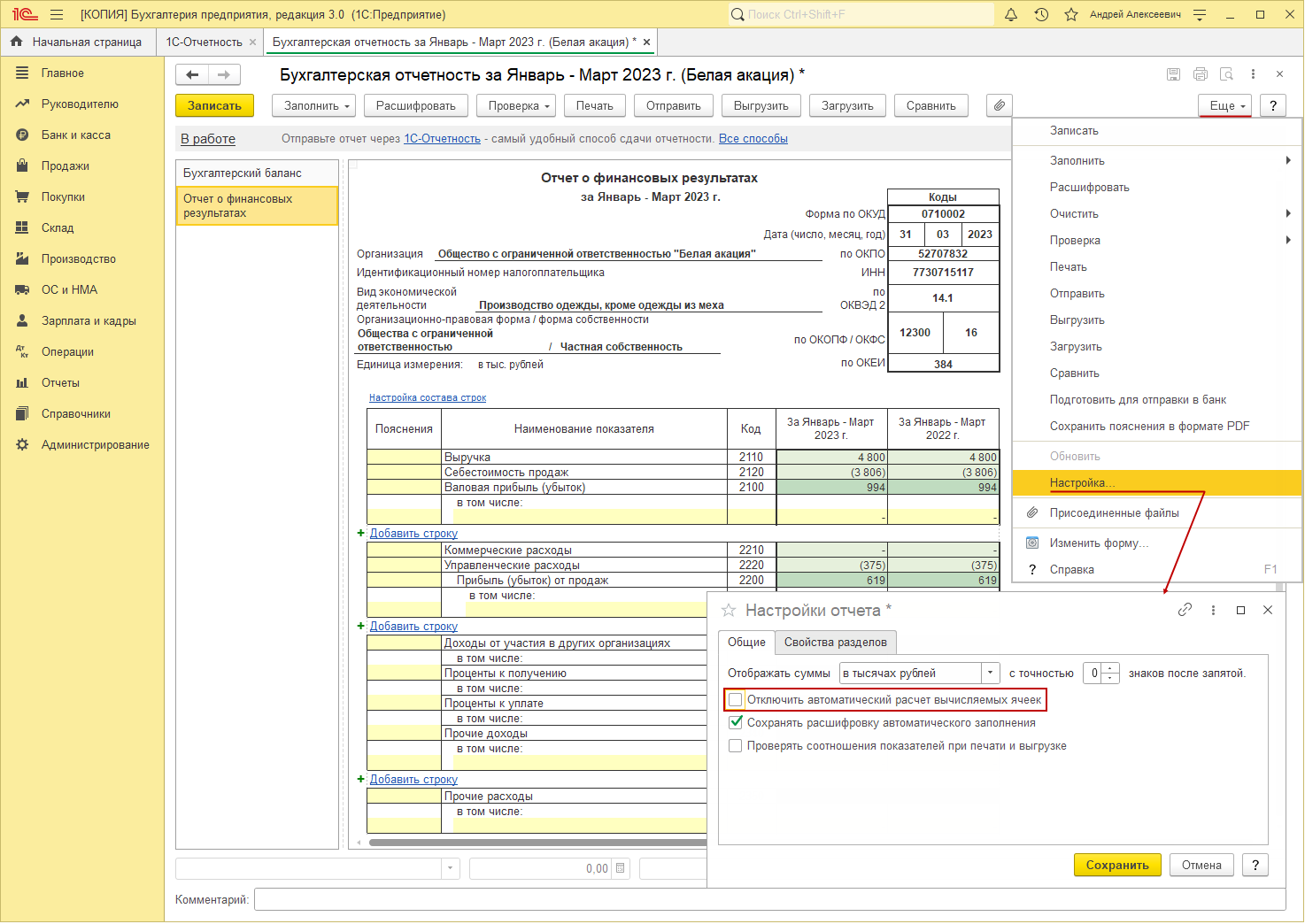Click the paperclip attached files button

point(999,105)
